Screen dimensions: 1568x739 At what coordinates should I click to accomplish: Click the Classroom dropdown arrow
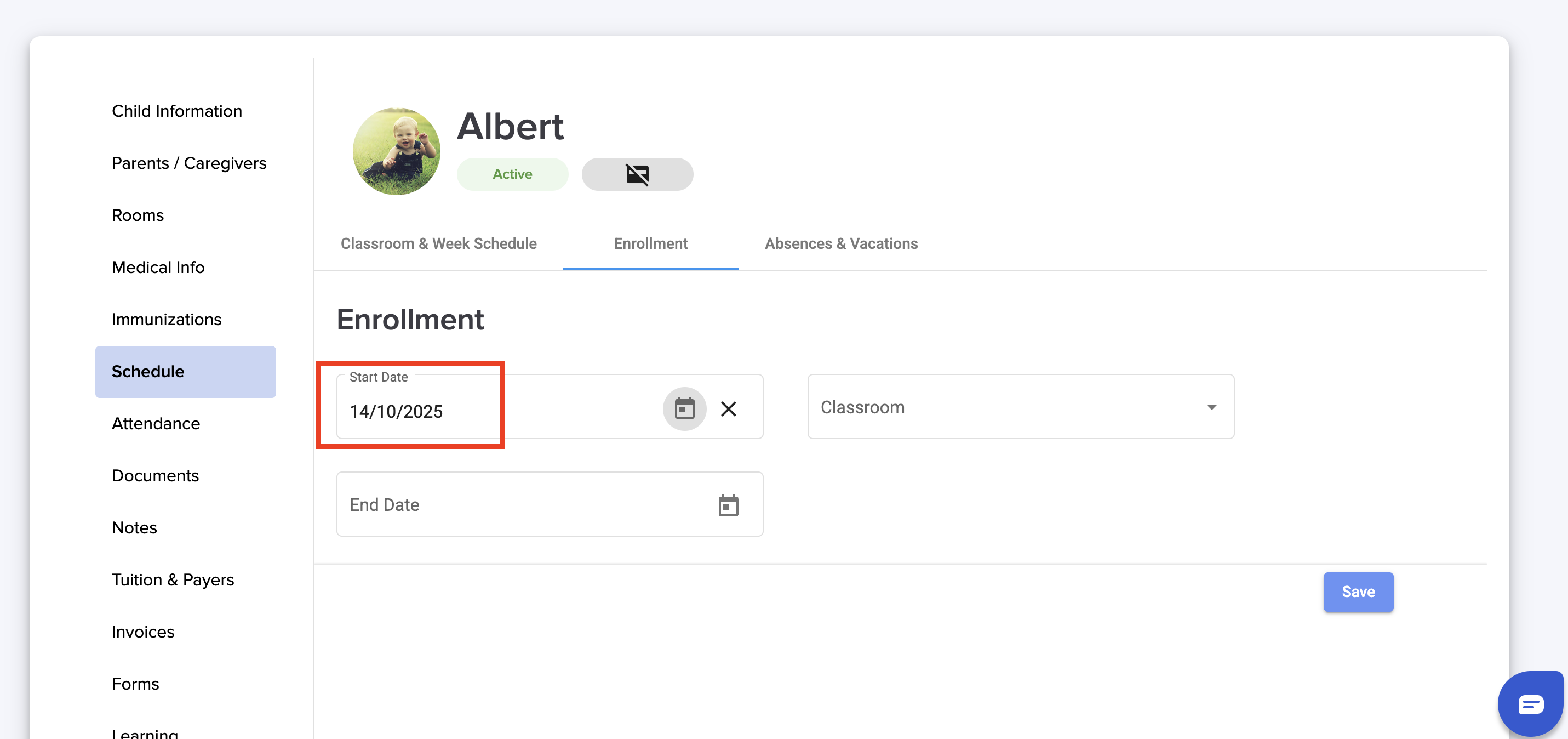[x=1211, y=407]
